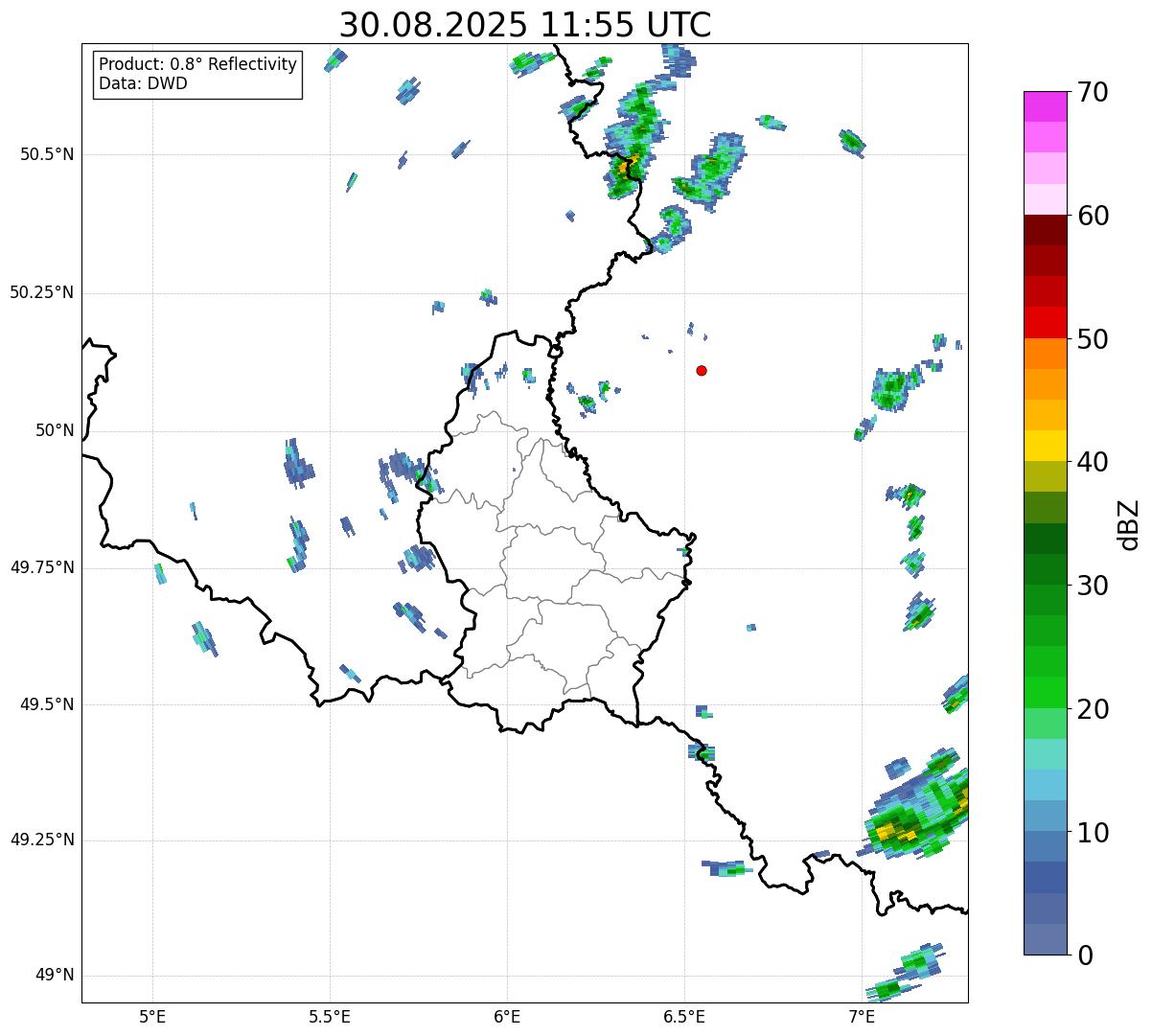Click the "7°E" longitude axis label
Screen dimensions: 1152x1036
(x=862, y=1016)
